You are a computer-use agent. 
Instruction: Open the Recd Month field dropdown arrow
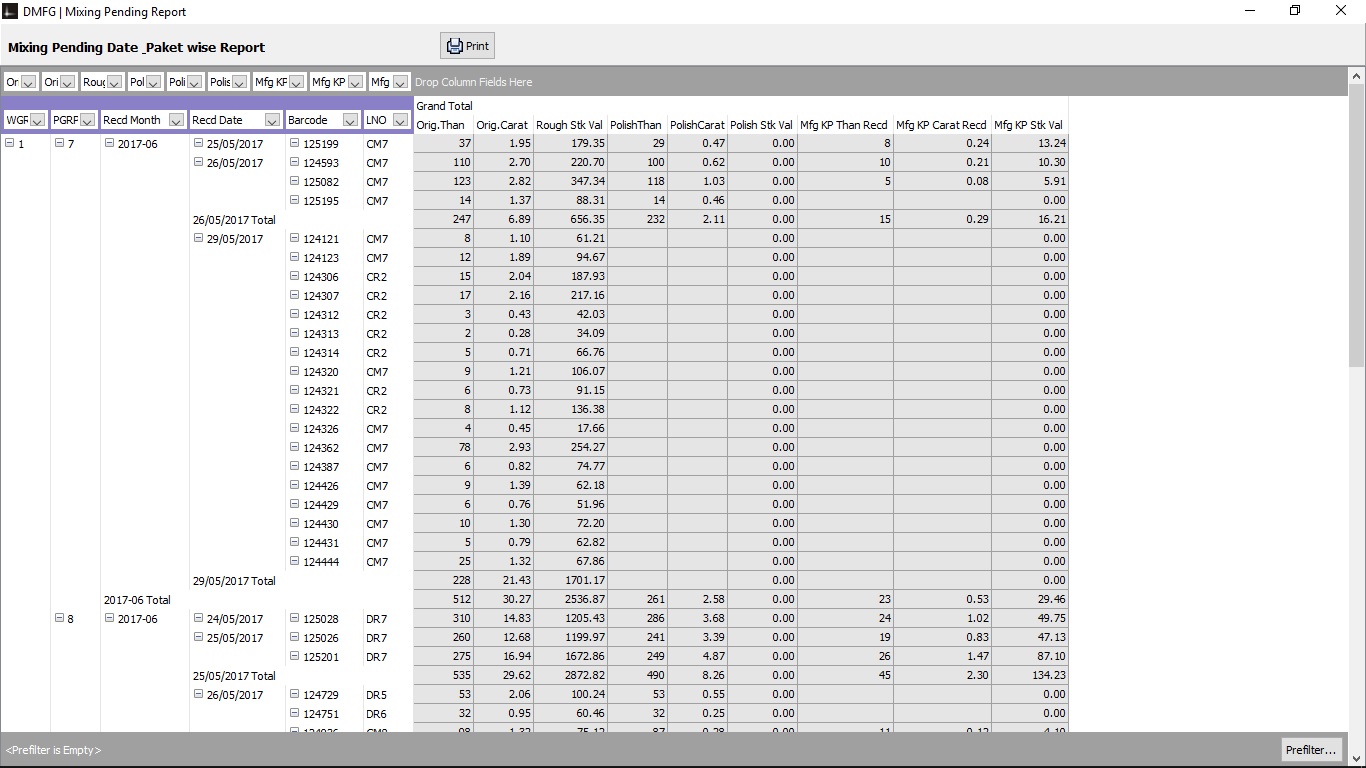[x=176, y=120]
